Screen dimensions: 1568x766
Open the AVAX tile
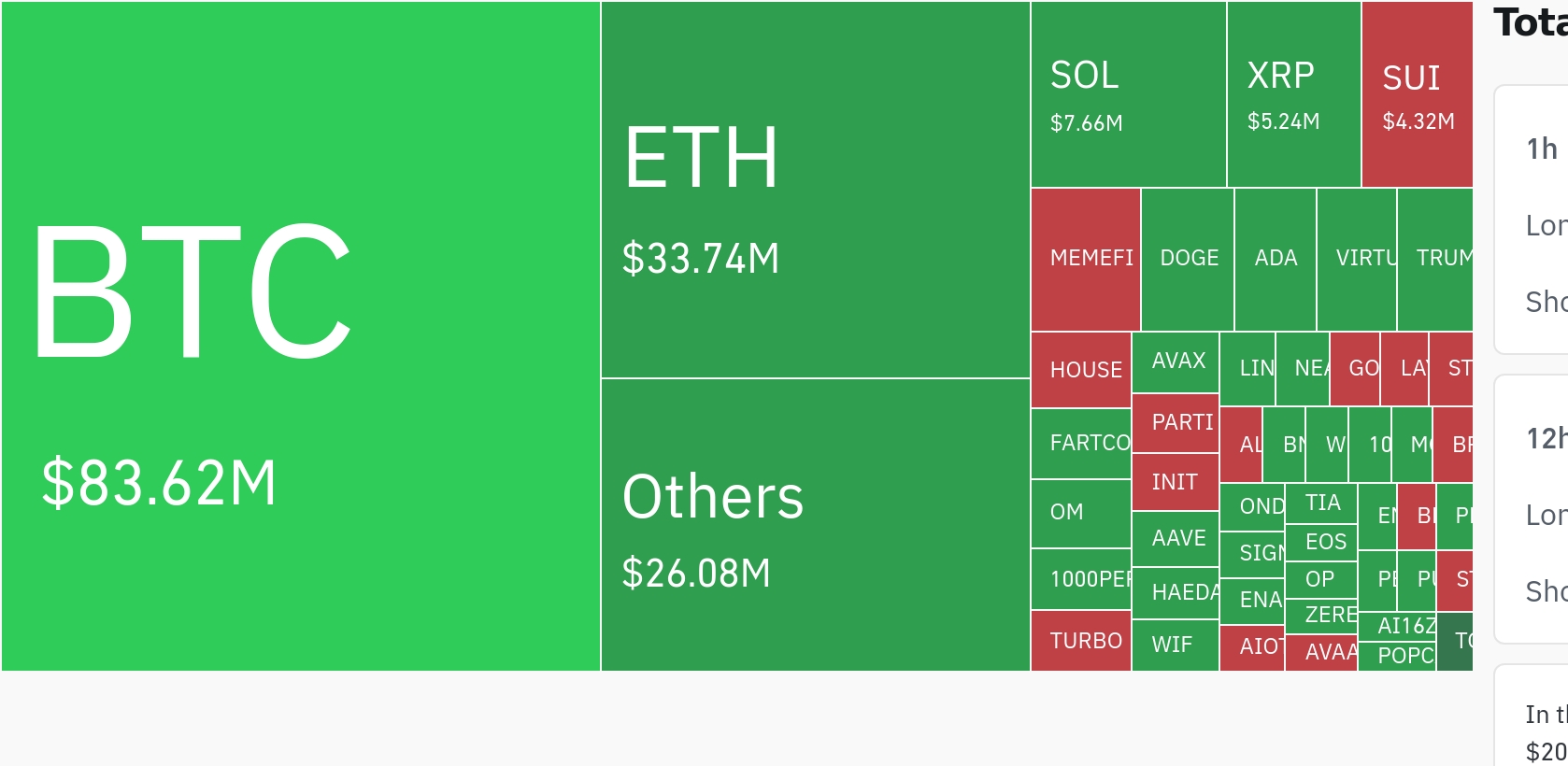1176,362
